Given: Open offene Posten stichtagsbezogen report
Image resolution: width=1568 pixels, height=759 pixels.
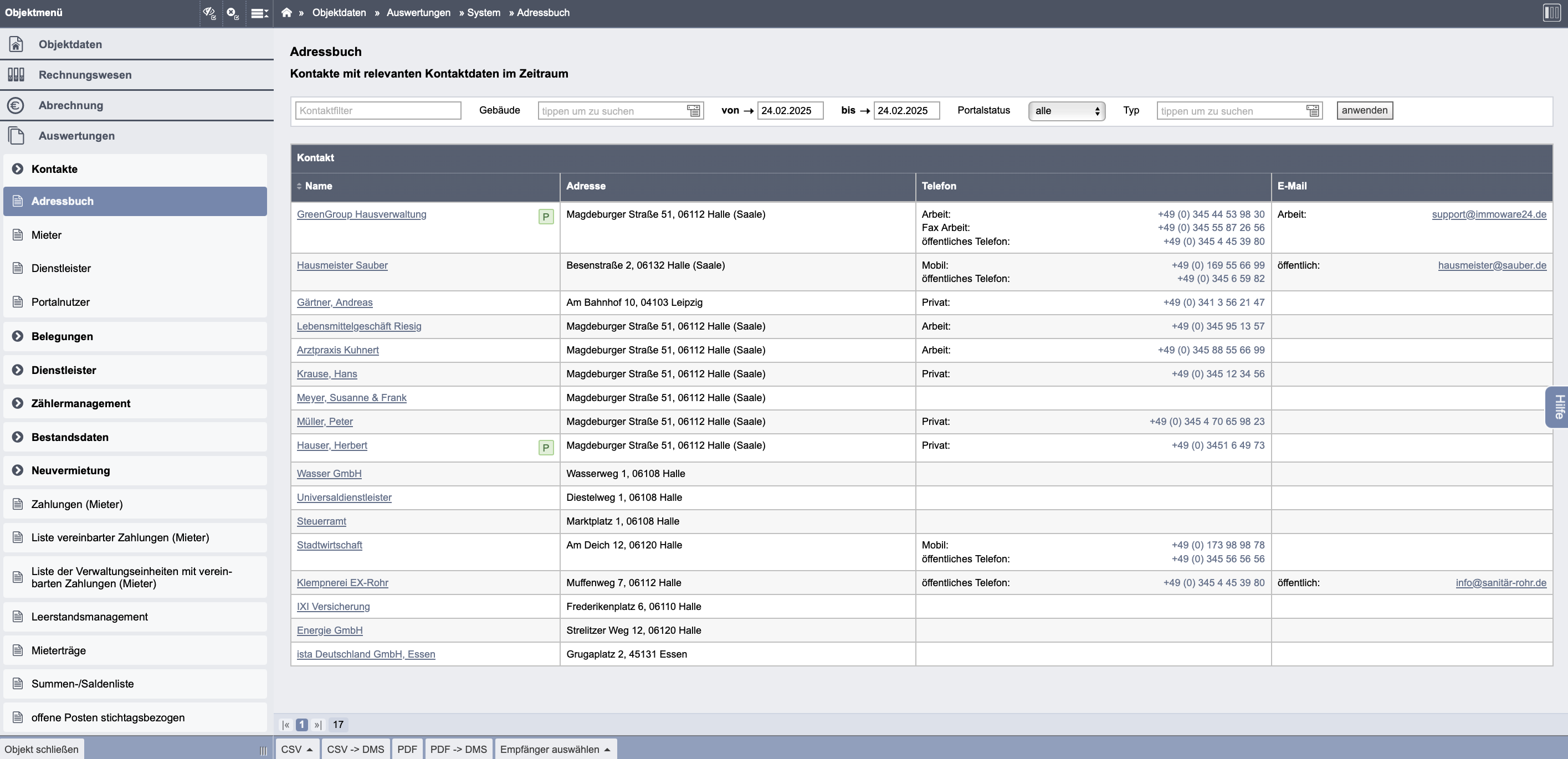Looking at the screenshot, I should (x=135, y=717).
